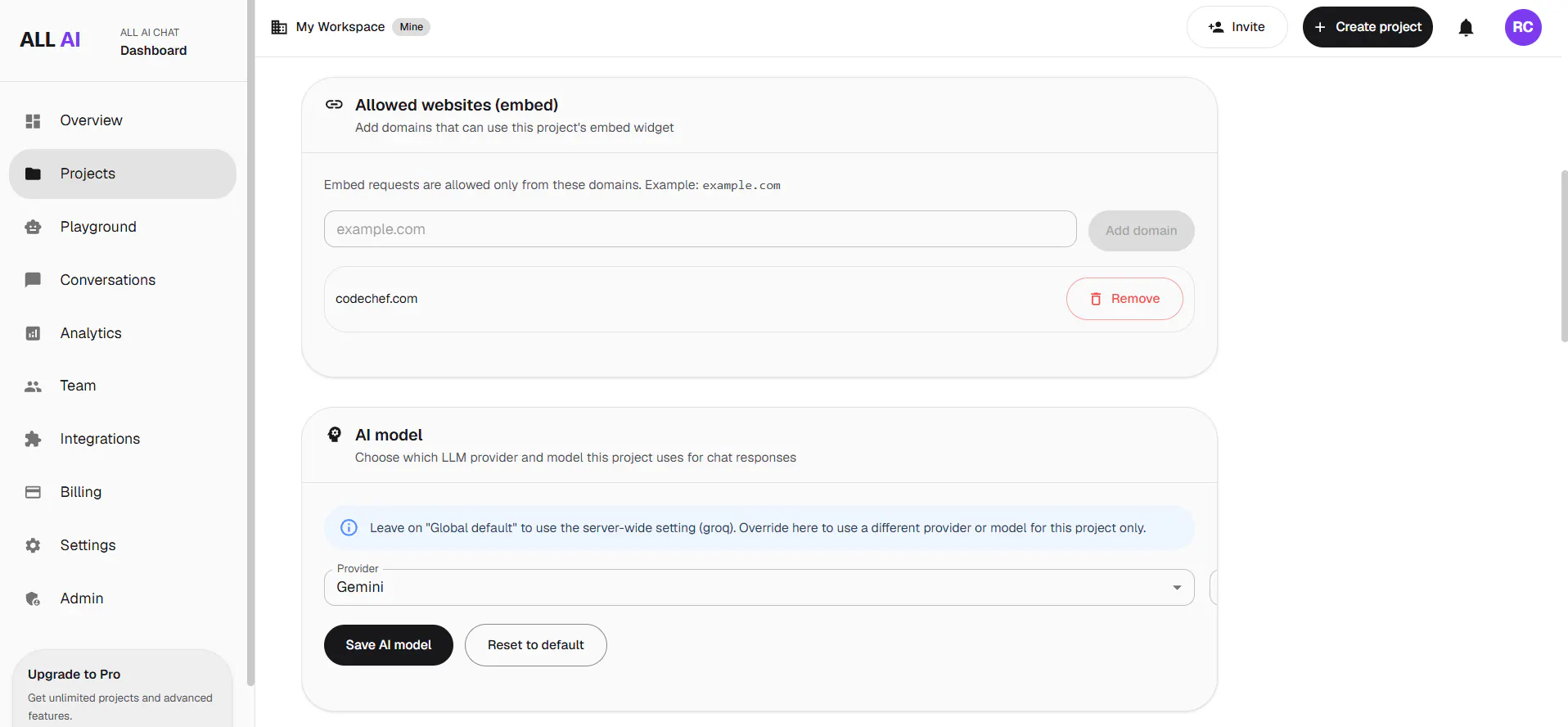
Task: Navigate to Conversations
Action: [123, 280]
